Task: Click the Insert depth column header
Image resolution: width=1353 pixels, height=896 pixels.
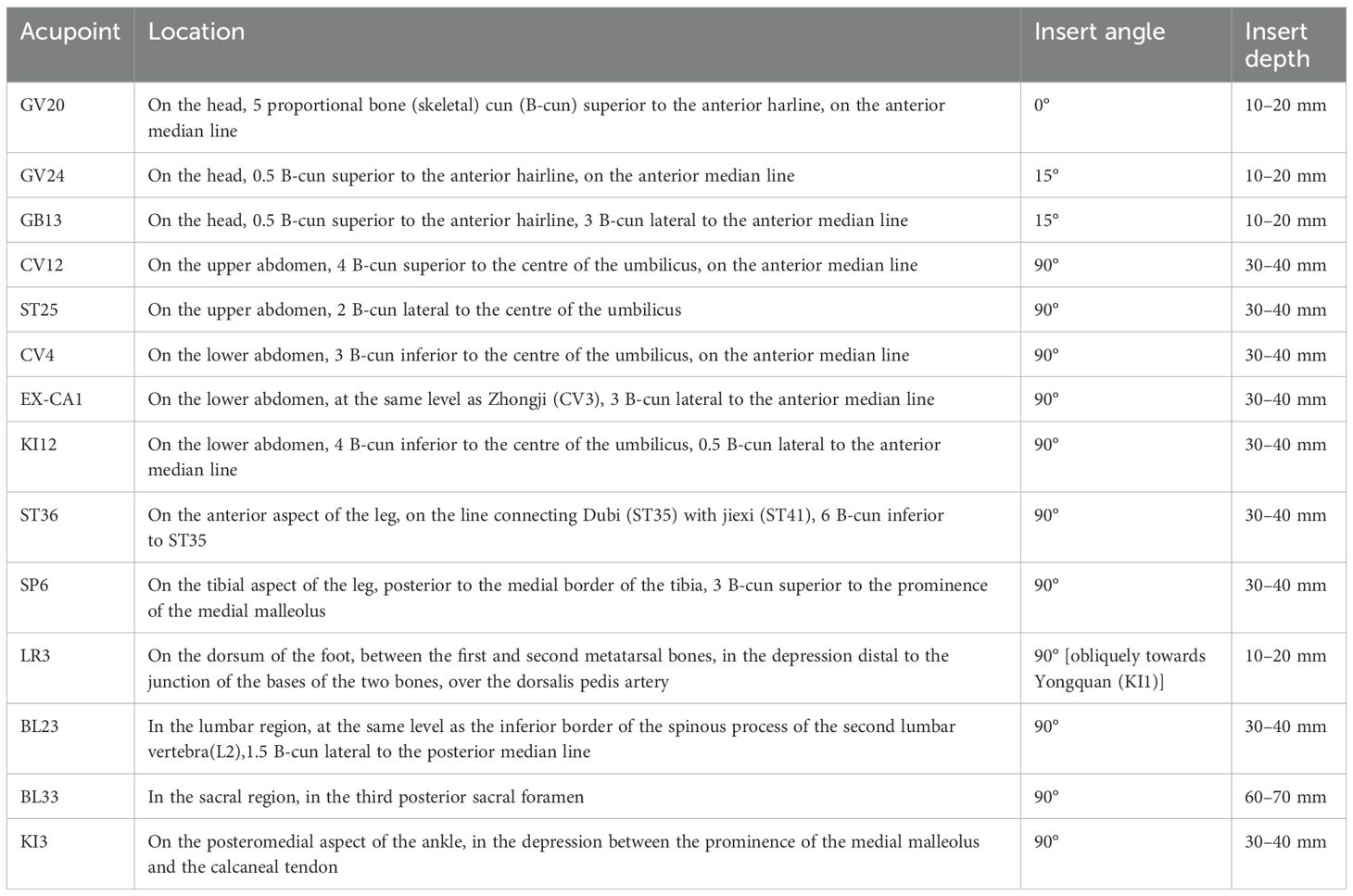Action: click(1277, 44)
